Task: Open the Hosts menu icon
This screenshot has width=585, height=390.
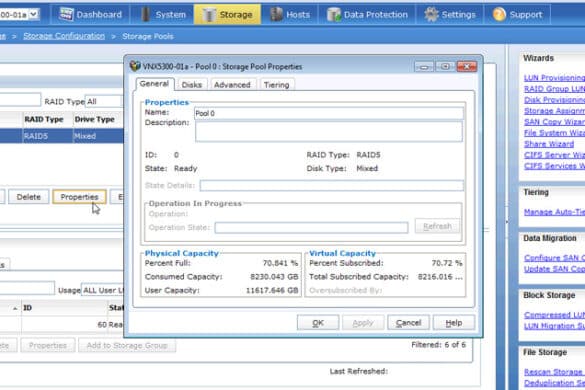Action: pyautogui.click(x=276, y=14)
